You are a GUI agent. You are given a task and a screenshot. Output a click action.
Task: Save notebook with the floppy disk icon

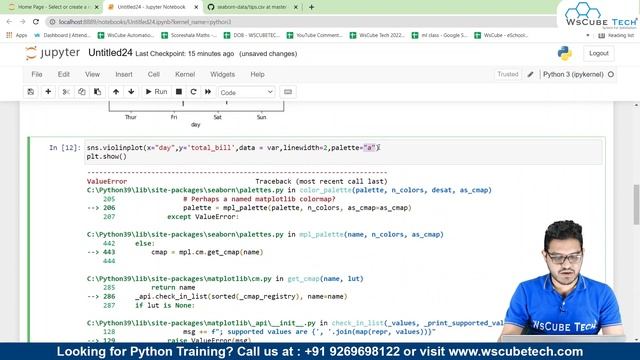tap(31, 92)
